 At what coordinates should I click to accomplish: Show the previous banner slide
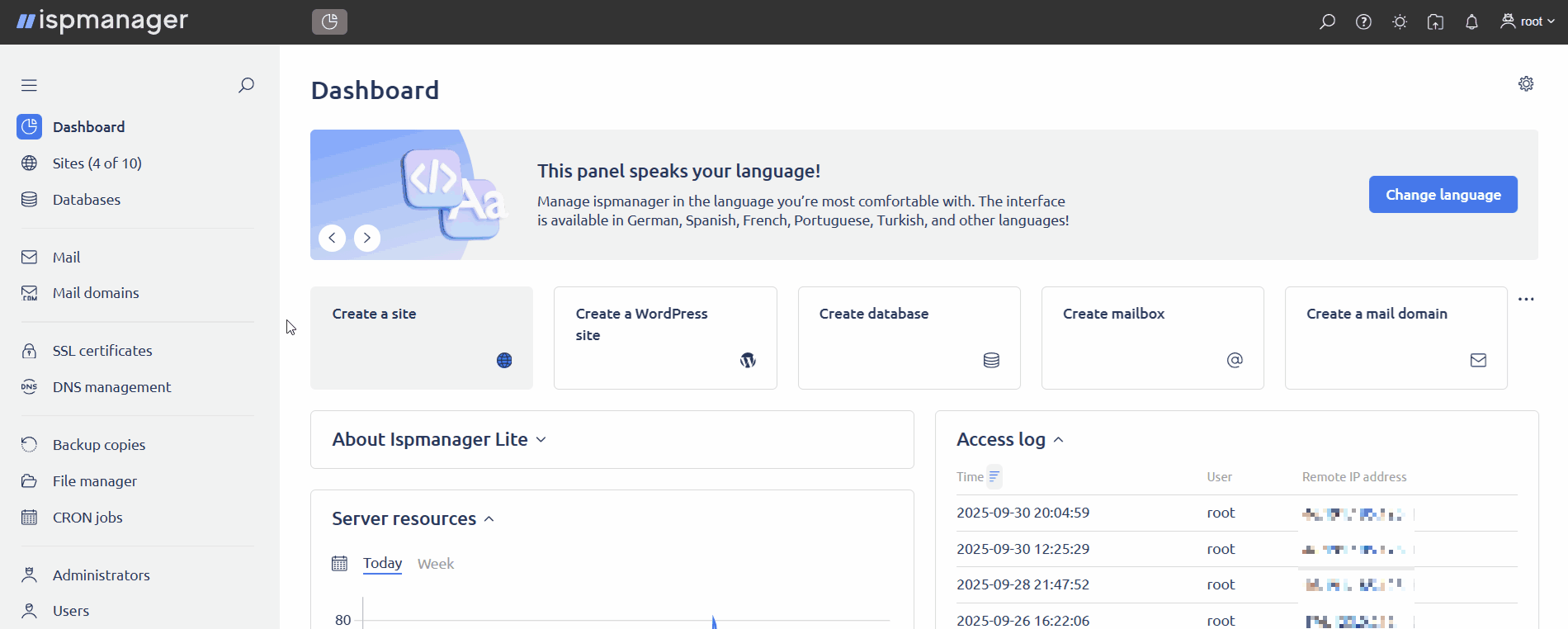tap(332, 238)
